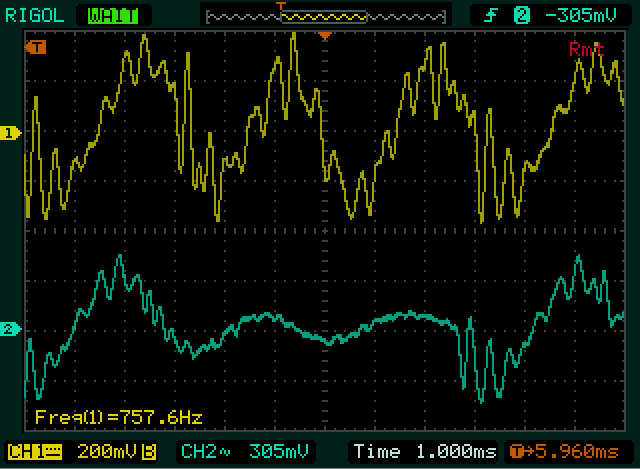The height and width of the screenshot is (469, 640).
Task: Click the orange trigger point triangle marker
Action: click(x=324, y=36)
